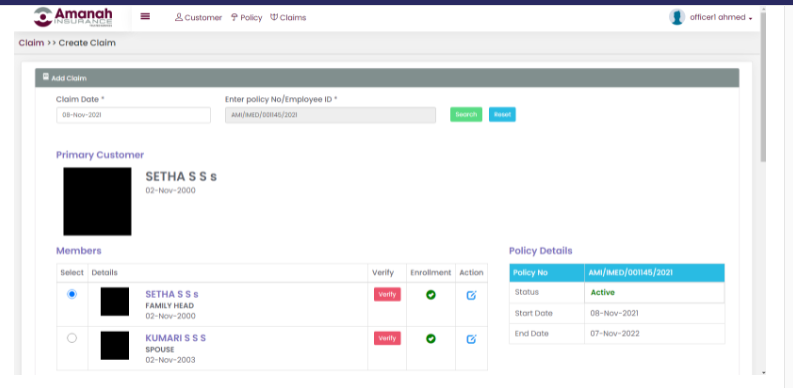Screen dimensions: 793x388
Task: Open KUMARI S S S member name link
Action: pyautogui.click(x=175, y=338)
